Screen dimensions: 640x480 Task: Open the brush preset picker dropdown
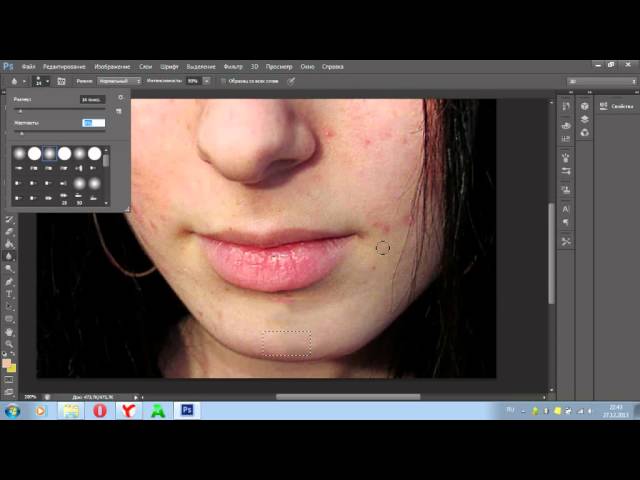[x=47, y=82]
